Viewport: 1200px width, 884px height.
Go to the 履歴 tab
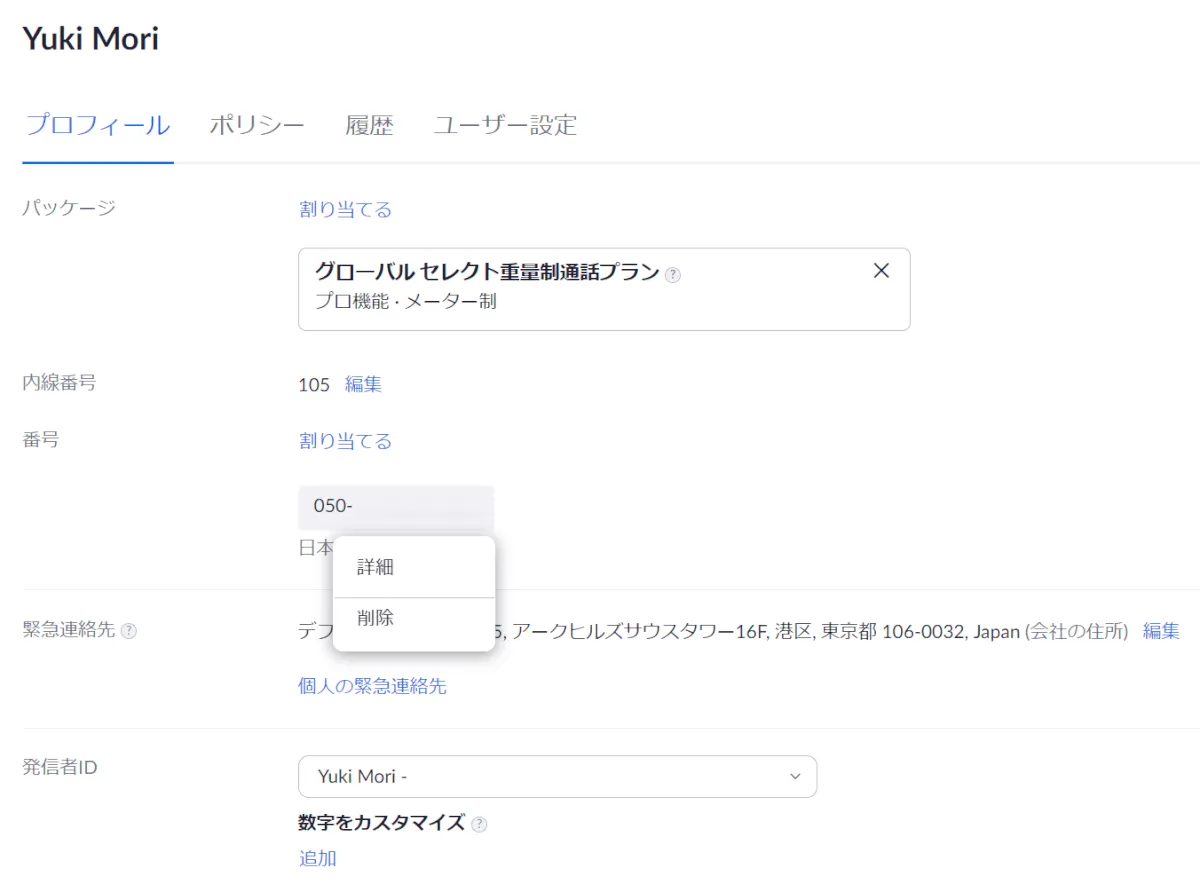click(x=369, y=126)
